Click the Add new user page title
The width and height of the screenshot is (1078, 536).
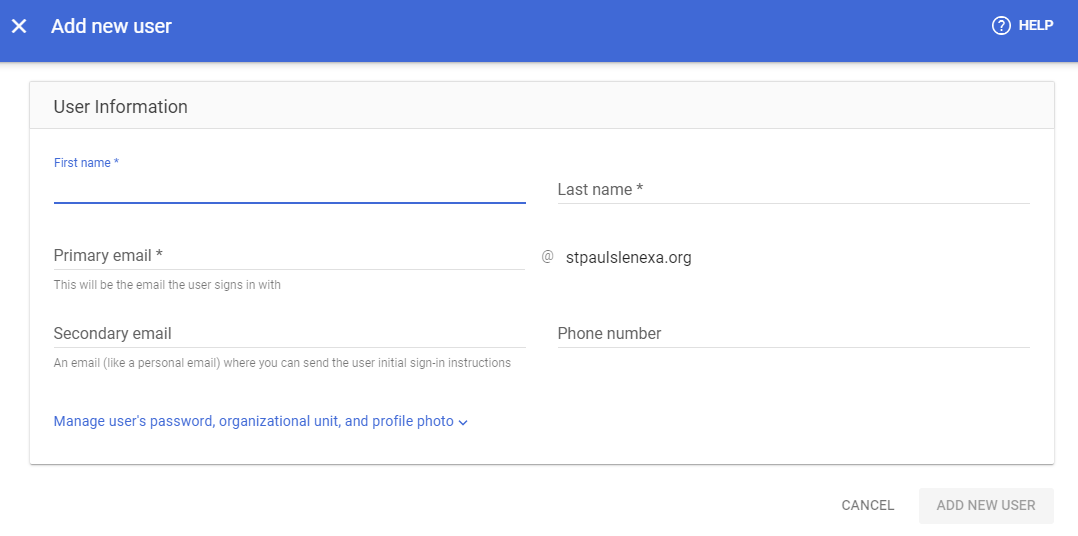(x=111, y=26)
